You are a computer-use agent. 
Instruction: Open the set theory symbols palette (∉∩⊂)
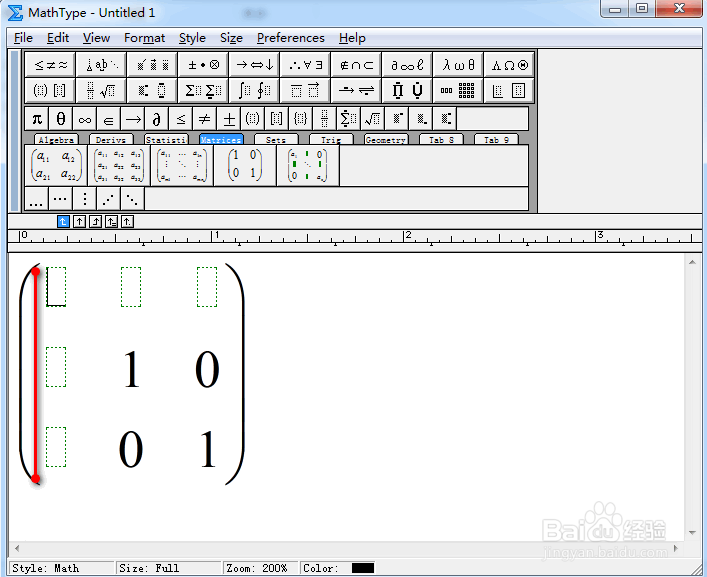pyautogui.click(x=356, y=65)
